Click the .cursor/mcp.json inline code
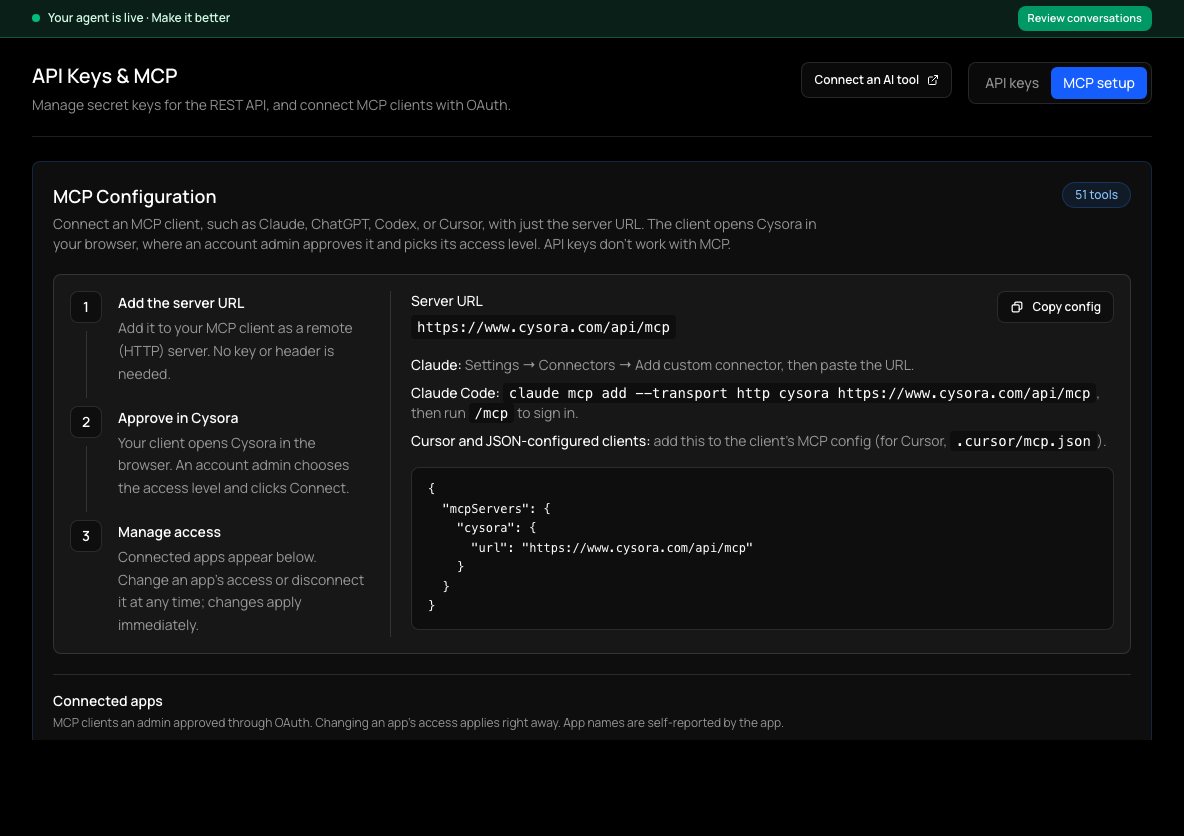 click(1023, 441)
